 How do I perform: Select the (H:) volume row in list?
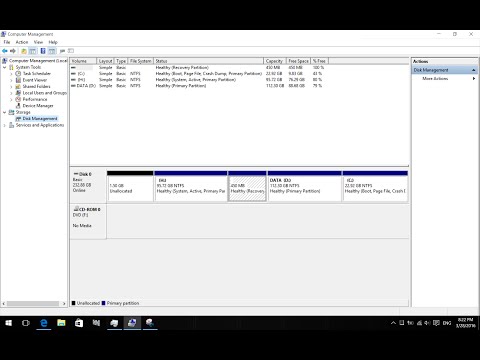pyautogui.click(x=199, y=80)
